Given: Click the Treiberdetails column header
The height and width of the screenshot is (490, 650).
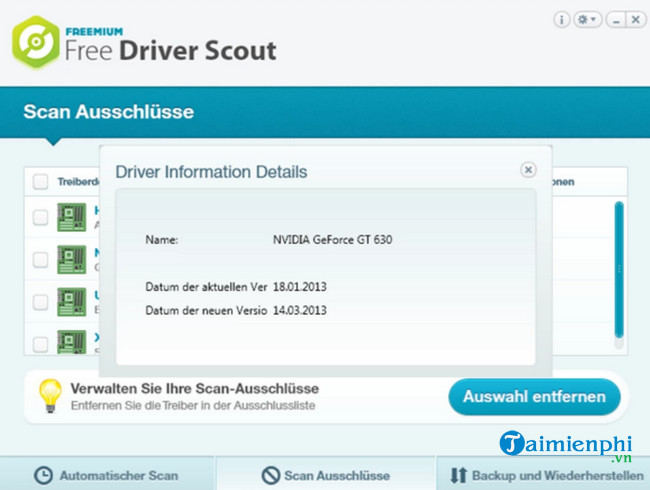Looking at the screenshot, I should tap(78, 182).
